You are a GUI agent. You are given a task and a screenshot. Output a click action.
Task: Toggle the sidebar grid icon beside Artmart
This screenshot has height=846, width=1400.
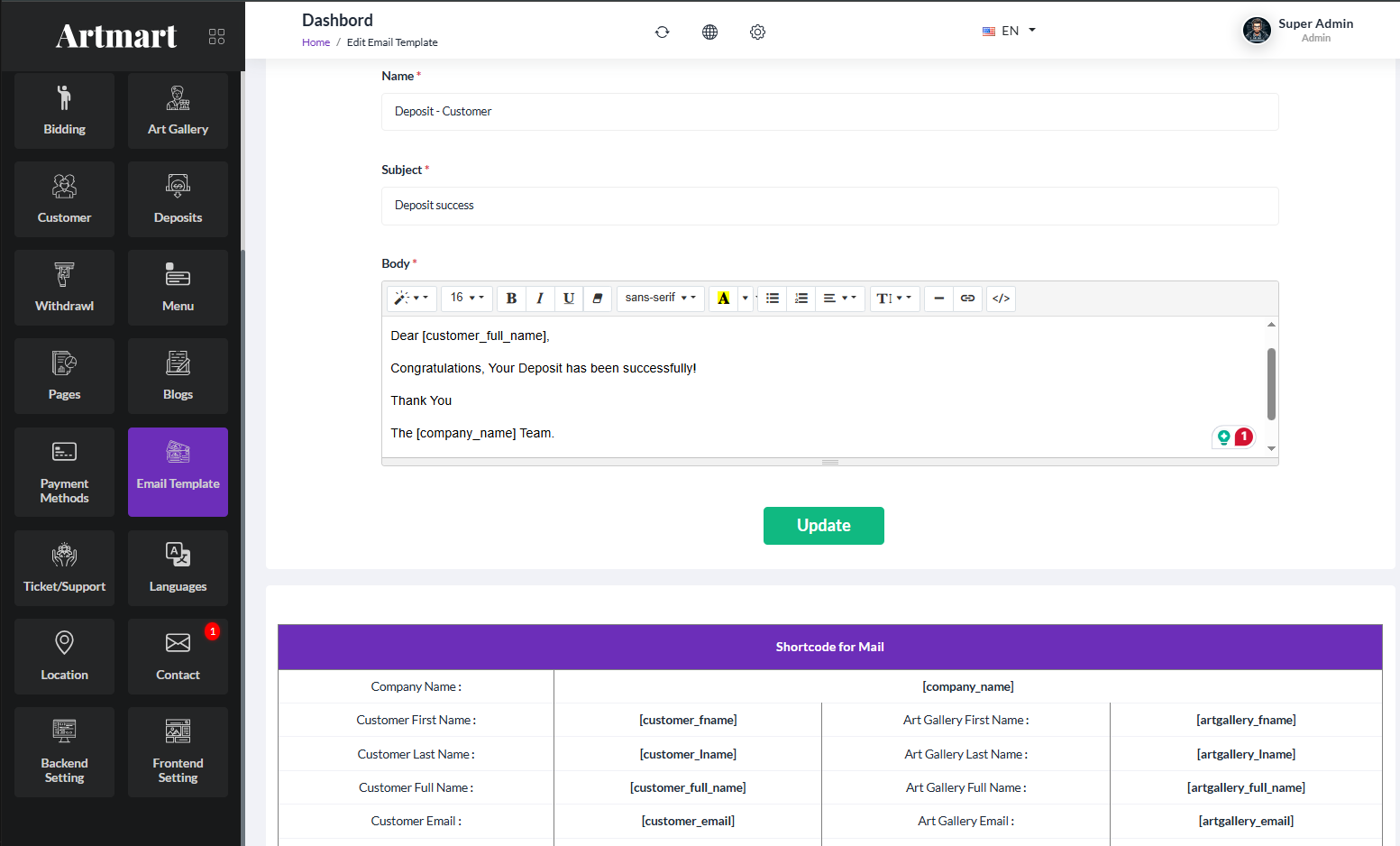[216, 36]
